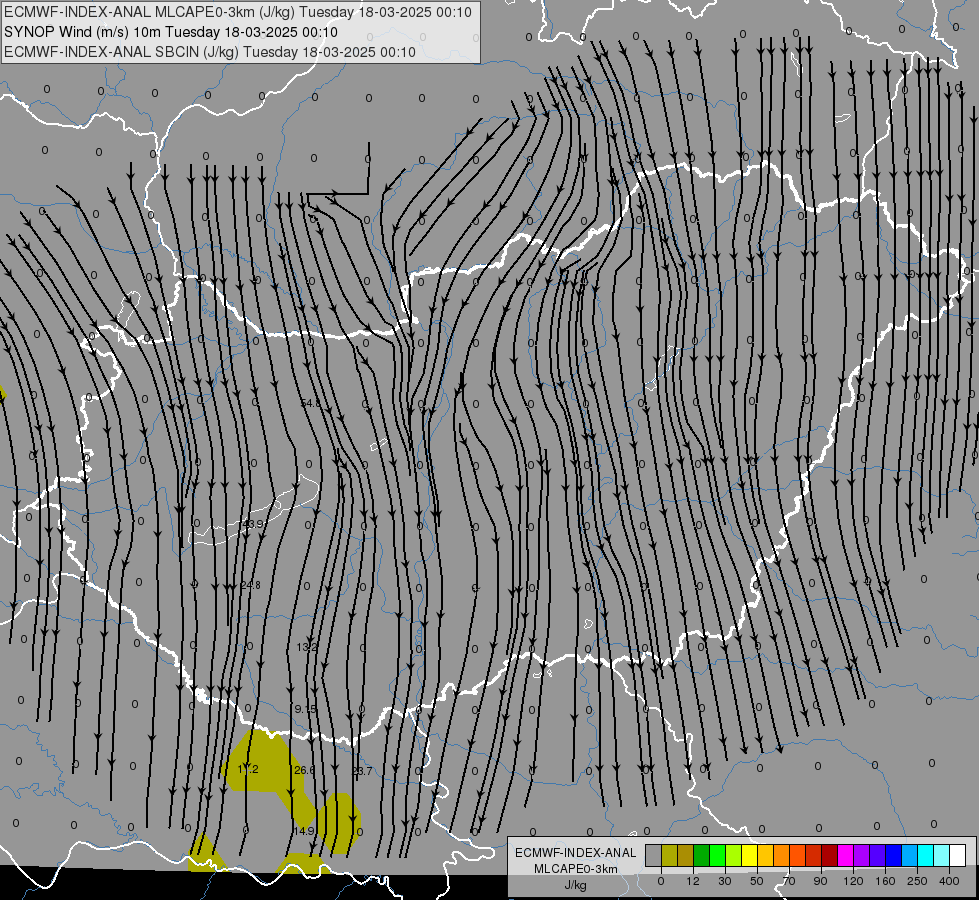Click the white swatch ending the legend
Image resolution: width=979 pixels, height=900 pixels.
point(958,855)
